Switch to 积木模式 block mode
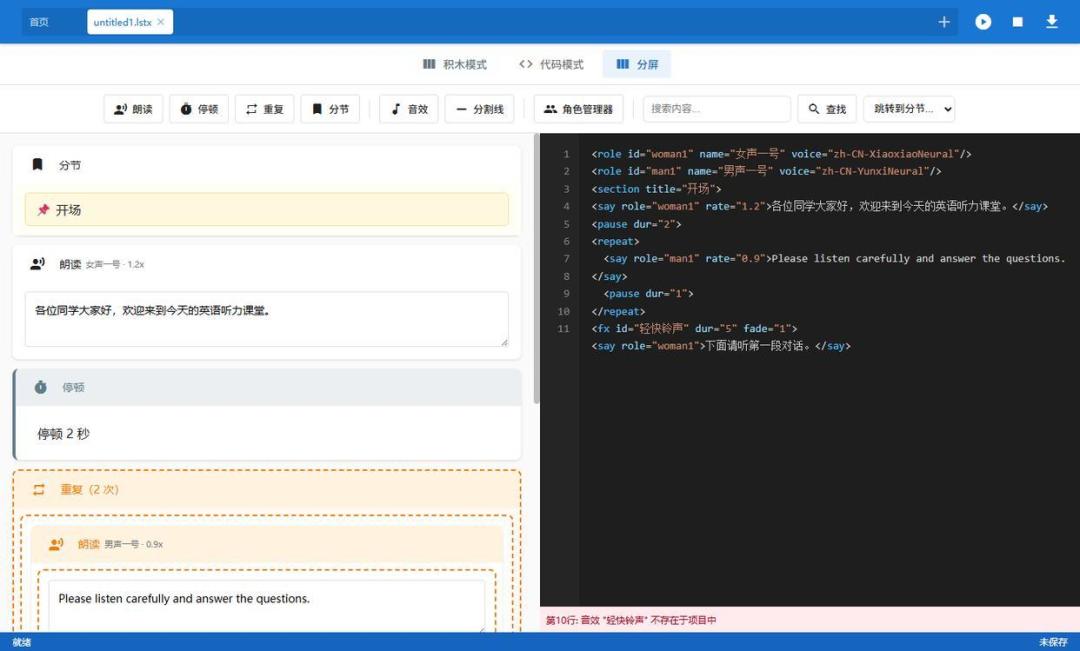The height and width of the screenshot is (651, 1080). pos(455,64)
